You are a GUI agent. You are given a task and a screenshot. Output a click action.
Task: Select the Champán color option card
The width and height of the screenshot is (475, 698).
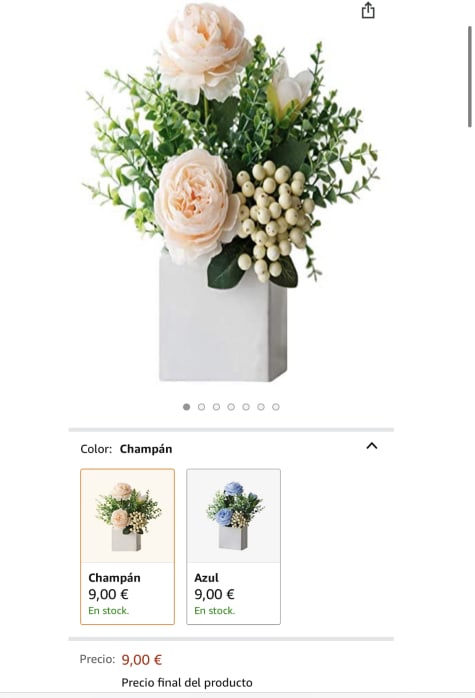(127, 547)
